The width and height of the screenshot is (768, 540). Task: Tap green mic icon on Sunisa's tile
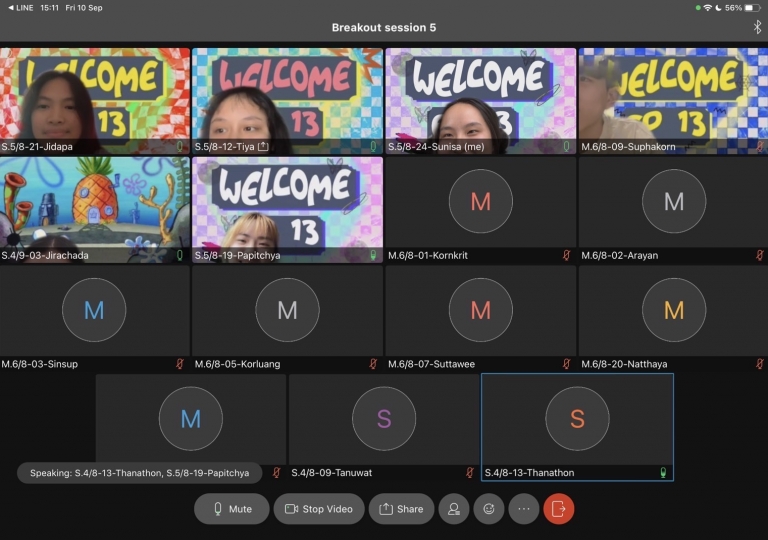click(567, 146)
